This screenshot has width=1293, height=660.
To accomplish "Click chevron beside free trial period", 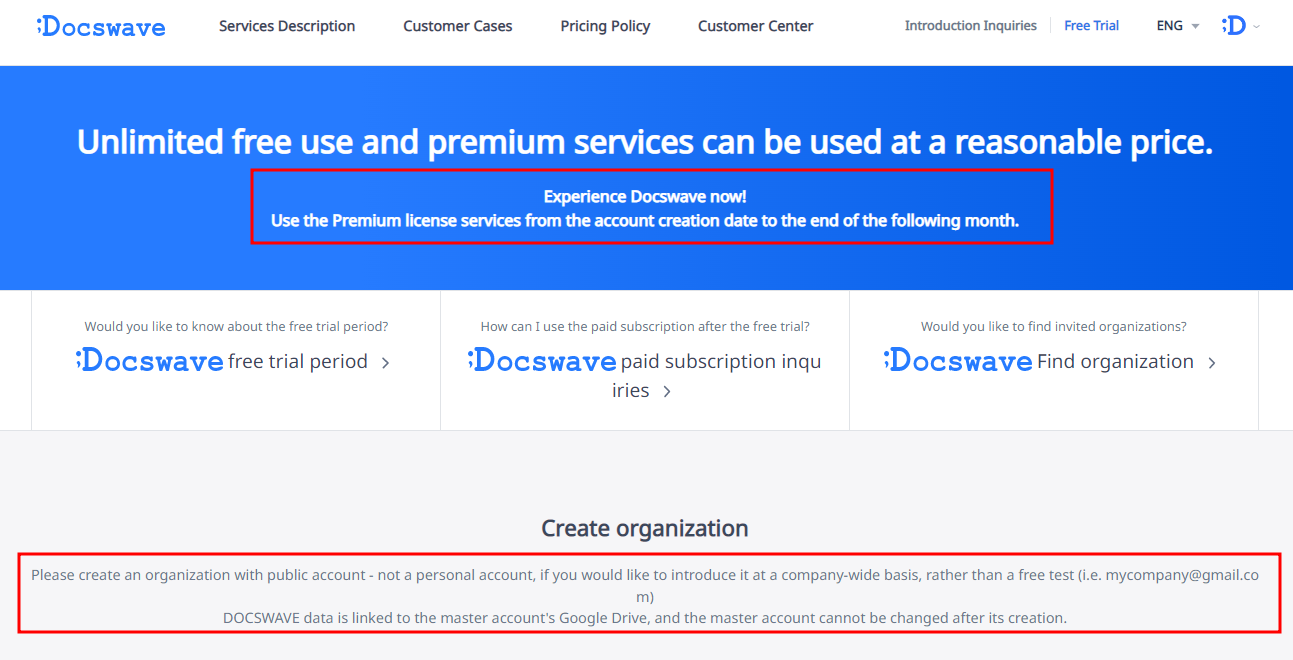I will [x=386, y=363].
